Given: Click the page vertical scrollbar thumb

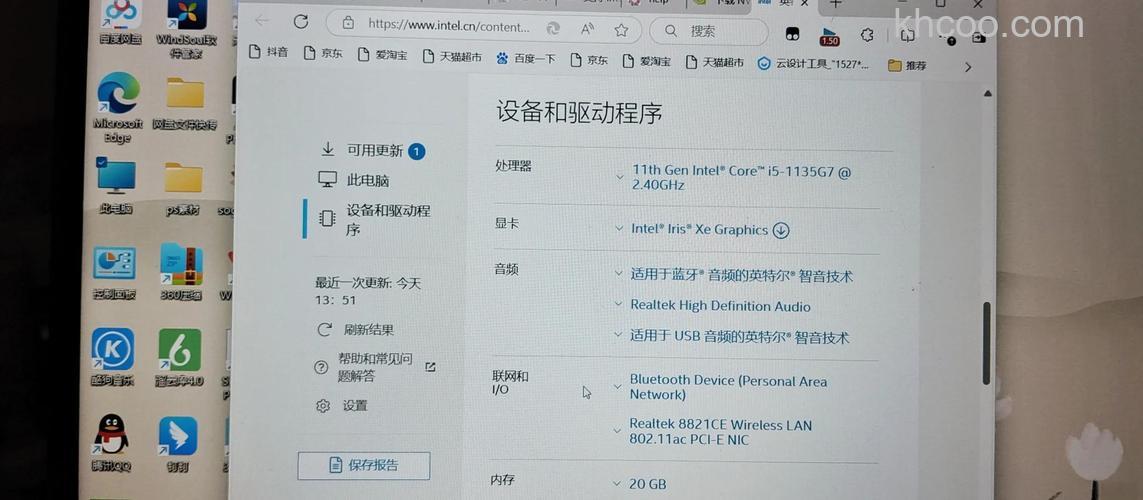Looking at the screenshot, I should coord(986,343).
